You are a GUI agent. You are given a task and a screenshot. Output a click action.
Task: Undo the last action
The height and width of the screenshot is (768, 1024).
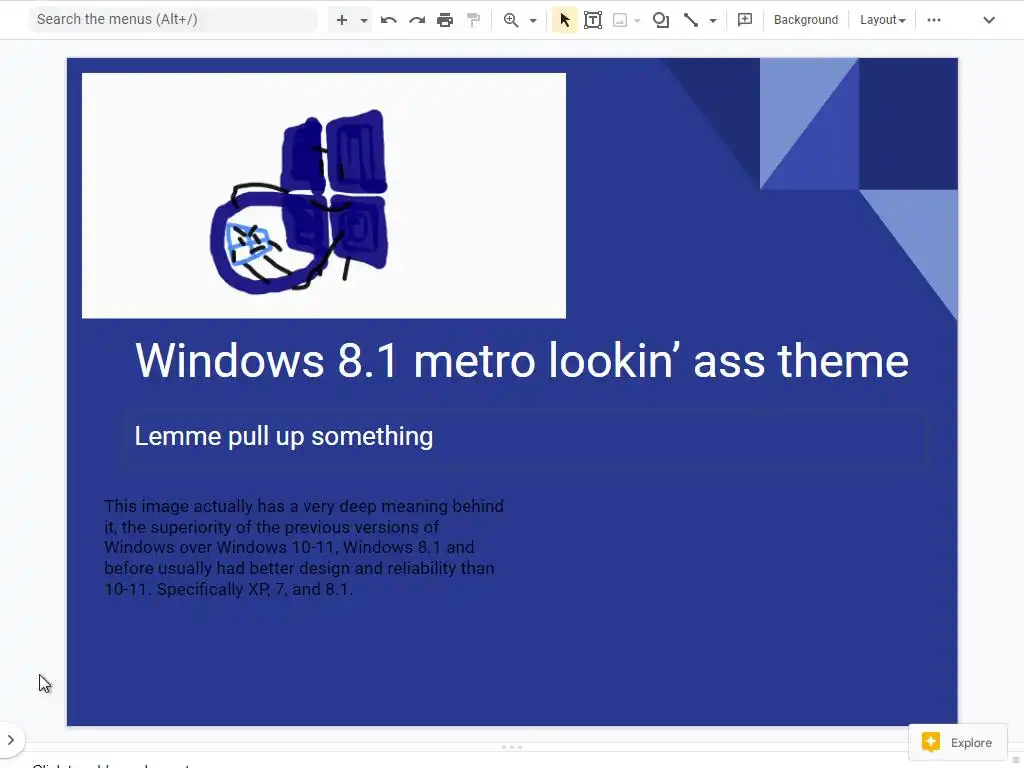389,20
